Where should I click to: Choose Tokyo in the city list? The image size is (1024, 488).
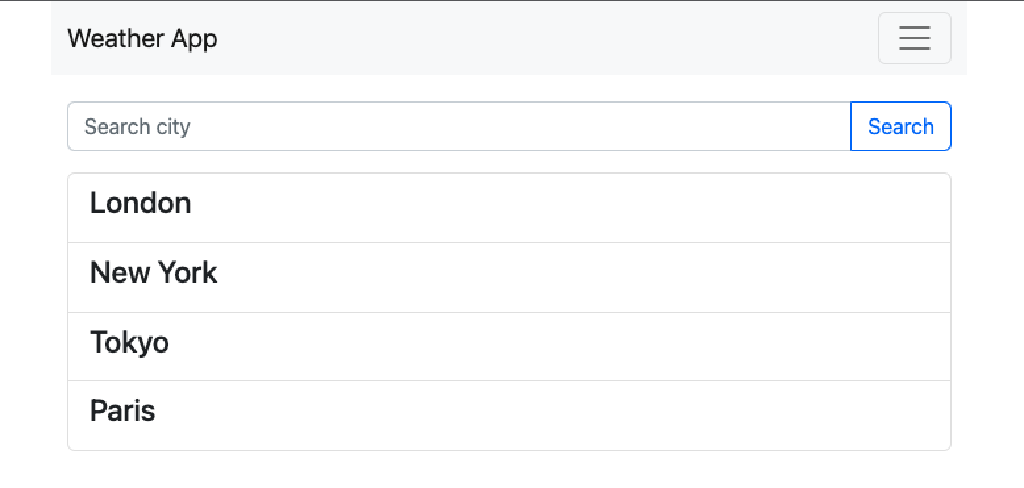[x=509, y=346]
